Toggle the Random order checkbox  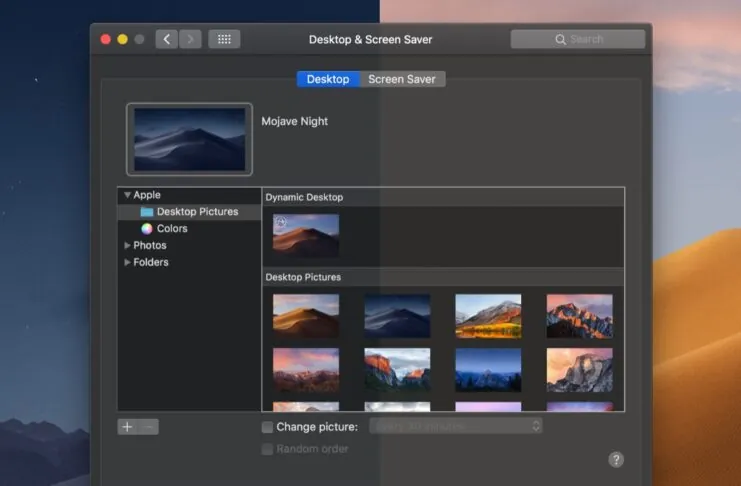click(267, 449)
